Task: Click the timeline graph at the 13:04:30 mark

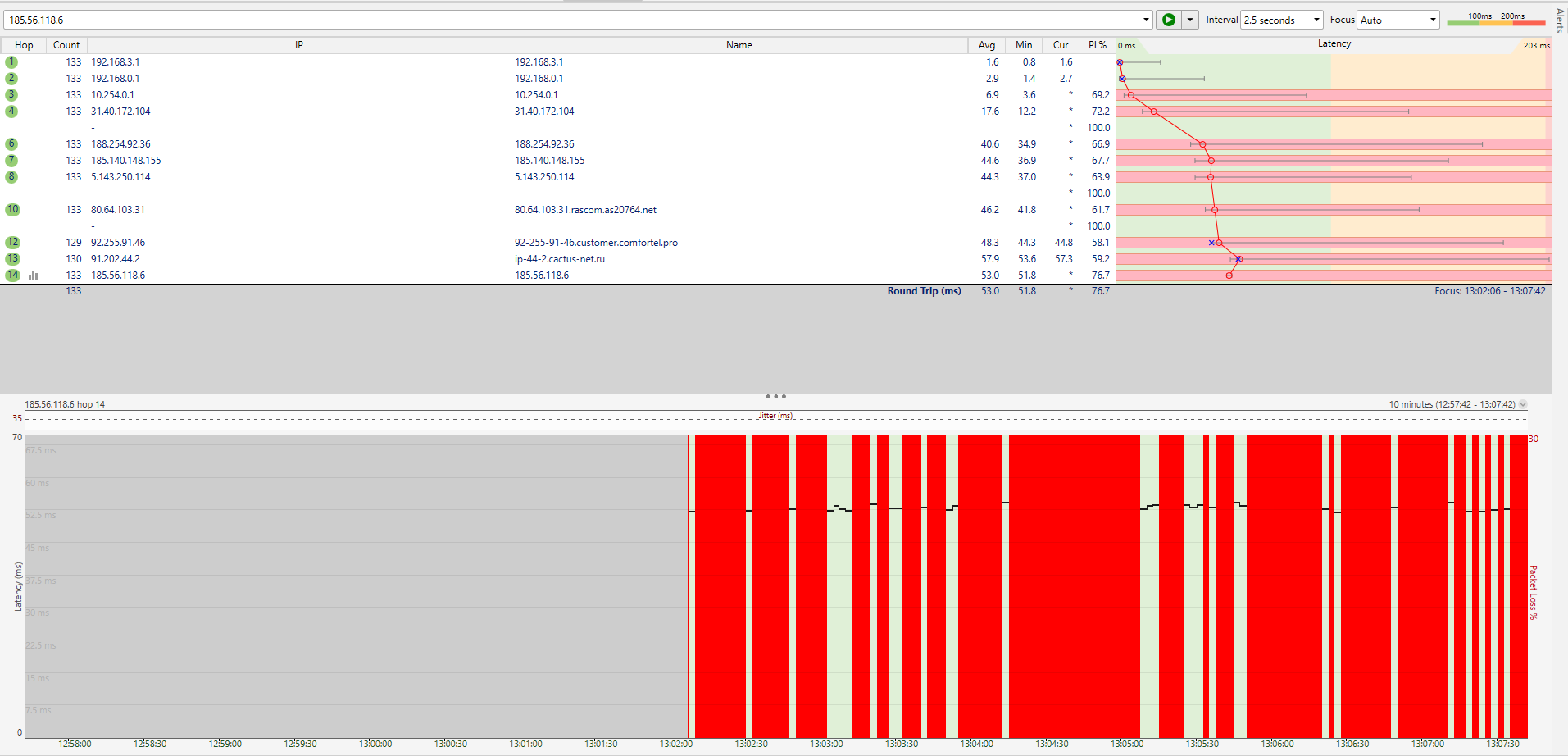Action: click(1052, 586)
